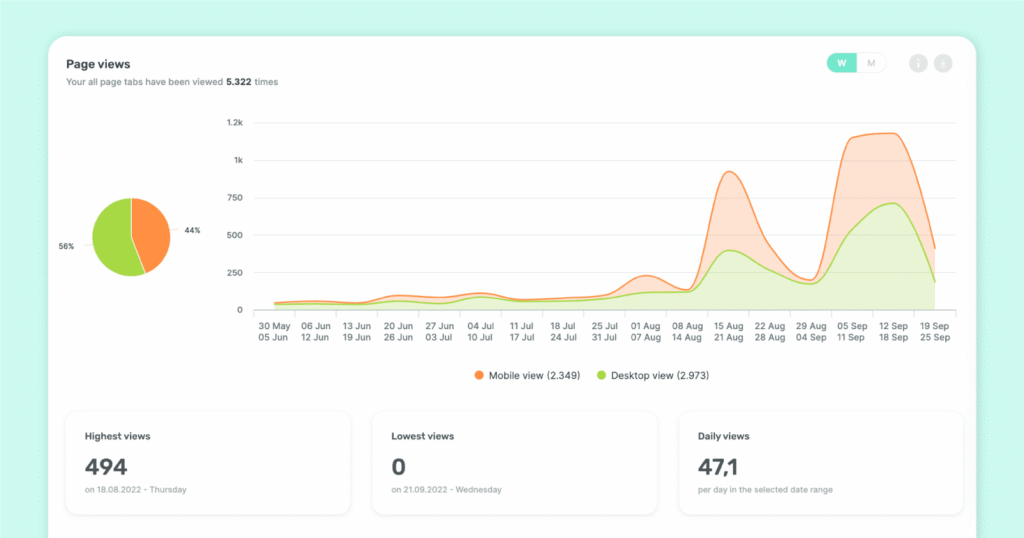Viewport: 1024px width, 538px height.
Task: Select the green slice of the pie chart
Action: 112,240
